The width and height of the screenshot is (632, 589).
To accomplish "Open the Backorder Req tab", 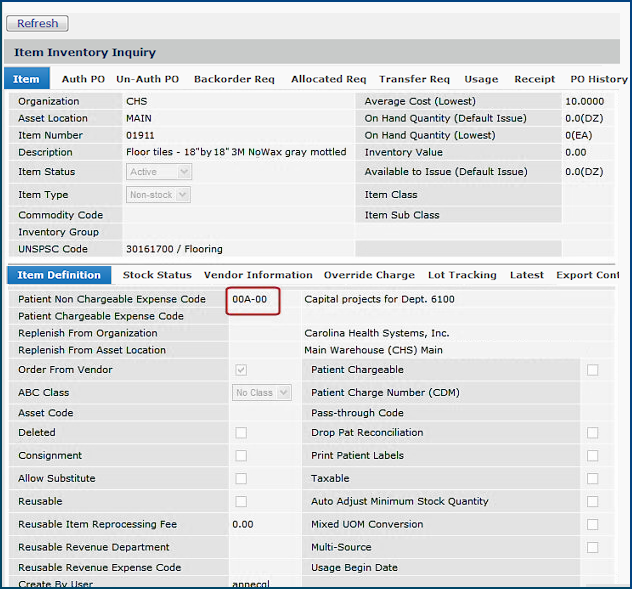I will coord(234,79).
